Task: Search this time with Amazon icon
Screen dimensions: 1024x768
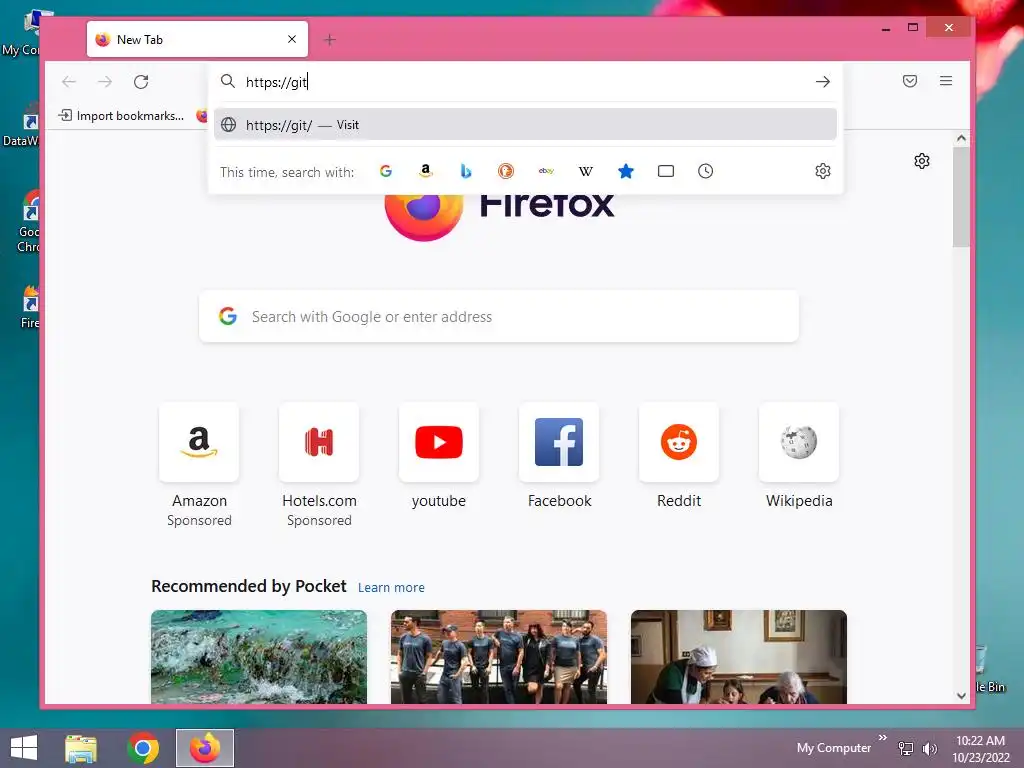Action: point(426,171)
